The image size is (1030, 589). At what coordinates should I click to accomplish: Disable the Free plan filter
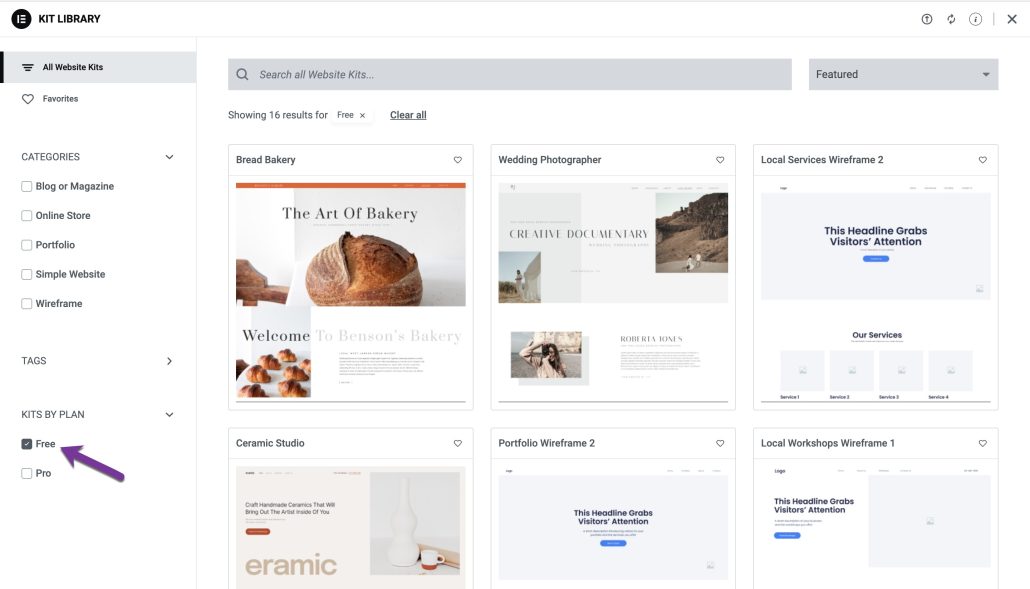[25, 443]
